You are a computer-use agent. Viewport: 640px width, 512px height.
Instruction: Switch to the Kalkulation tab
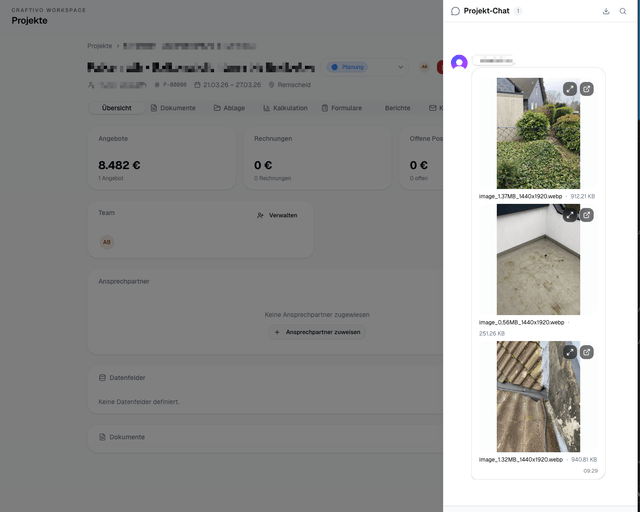286,108
